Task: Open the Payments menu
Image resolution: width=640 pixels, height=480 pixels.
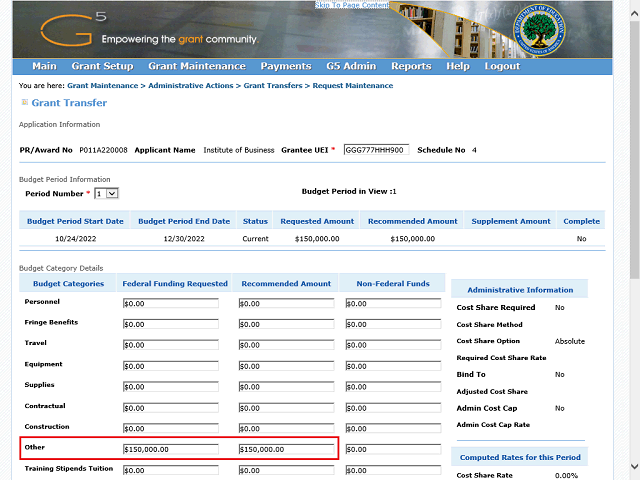Action: [x=285, y=66]
